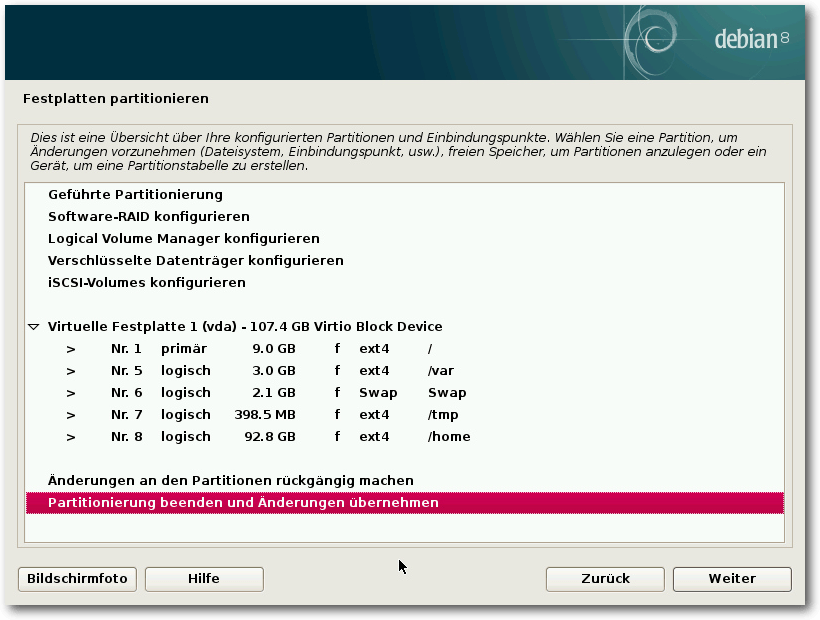Select Software-RAID konfigurieren entry

click(x=405, y=216)
